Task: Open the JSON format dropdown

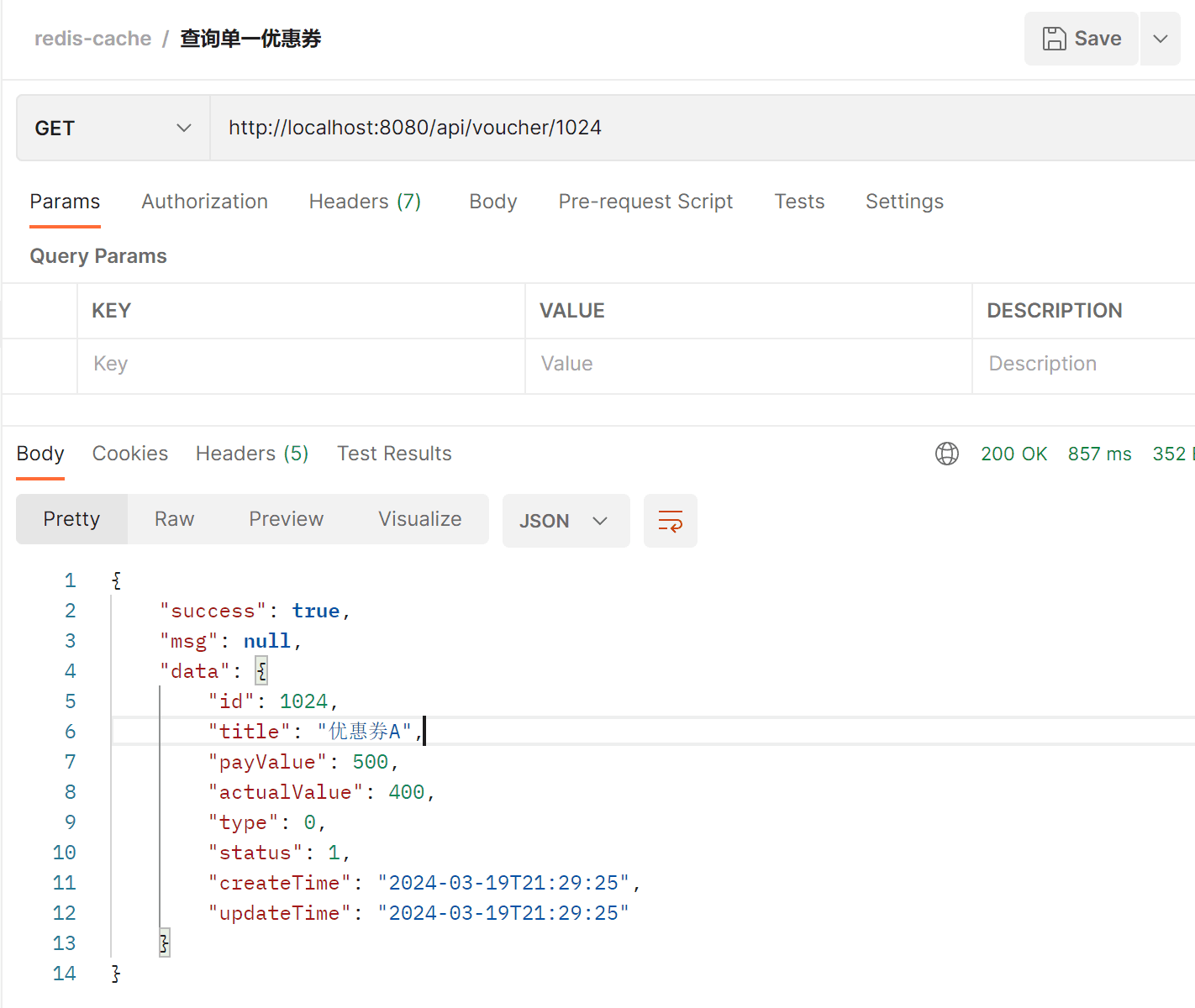Action: tap(566, 521)
